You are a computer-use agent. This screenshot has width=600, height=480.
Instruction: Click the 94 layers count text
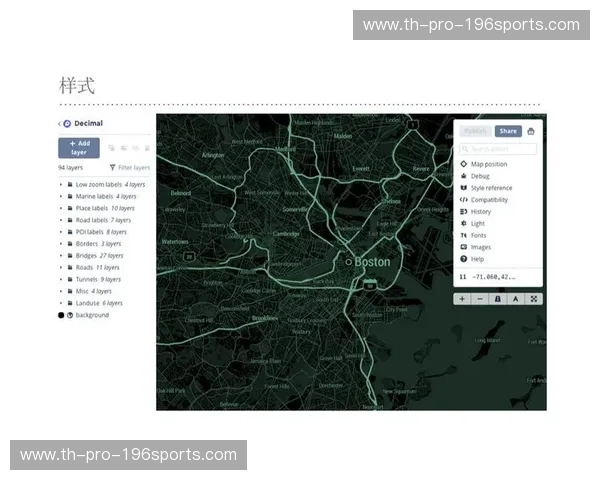click(70, 167)
